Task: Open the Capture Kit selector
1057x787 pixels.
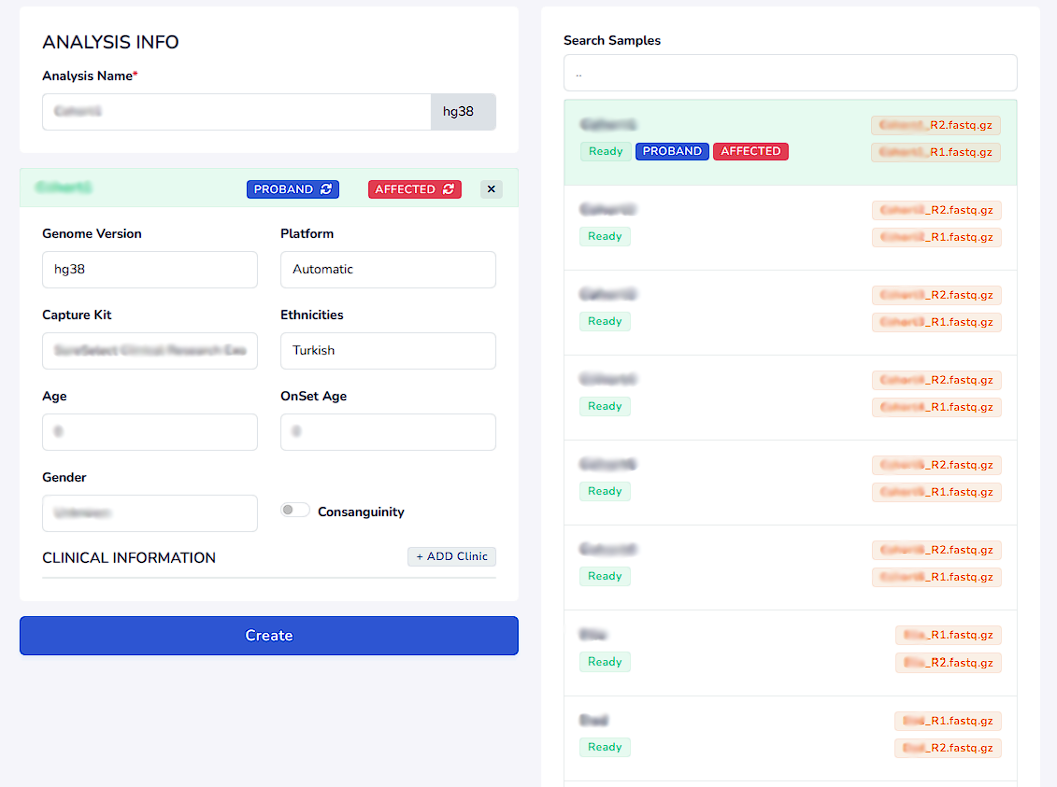Action: 150,351
